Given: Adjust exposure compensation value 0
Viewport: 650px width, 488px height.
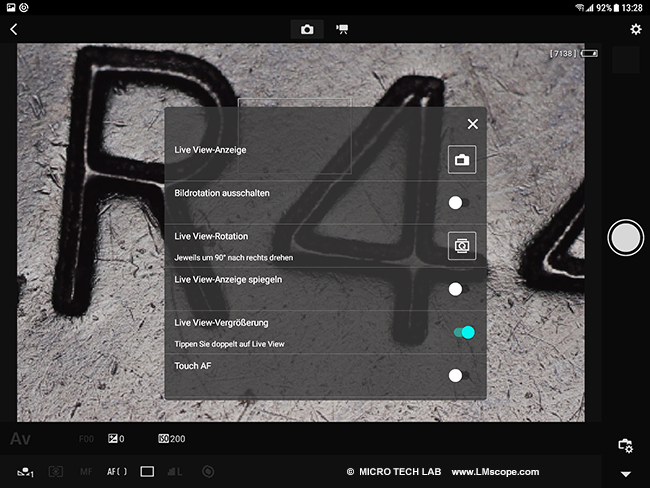Looking at the screenshot, I should (x=116, y=439).
